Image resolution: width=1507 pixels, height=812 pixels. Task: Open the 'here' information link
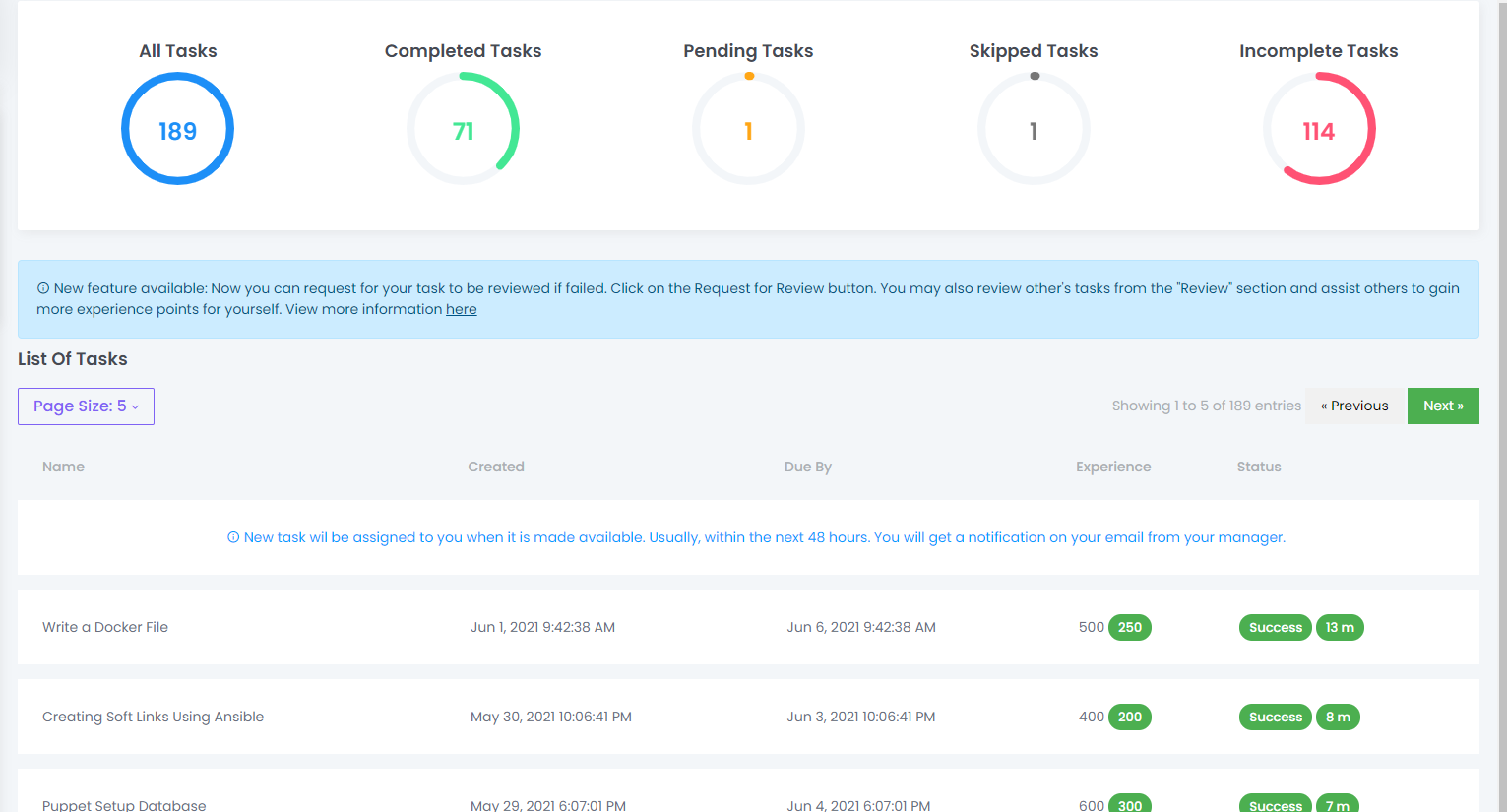(461, 309)
